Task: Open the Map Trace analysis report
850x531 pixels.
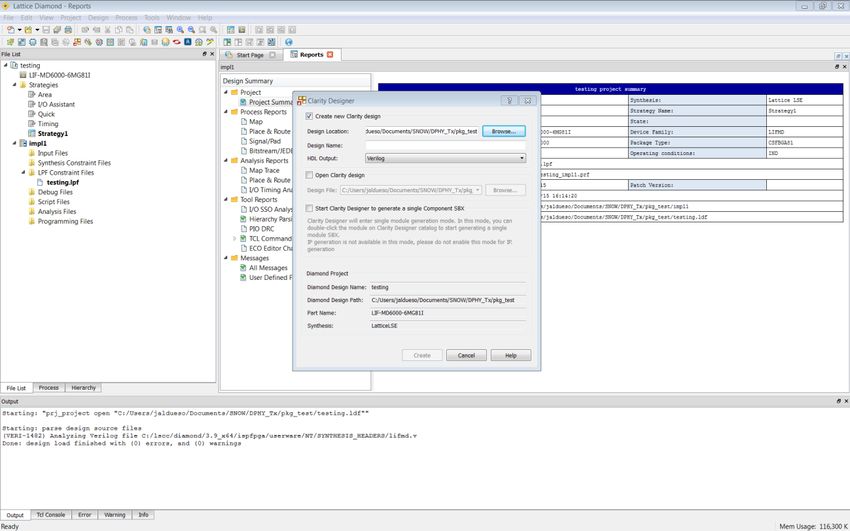Action: pos(264,170)
